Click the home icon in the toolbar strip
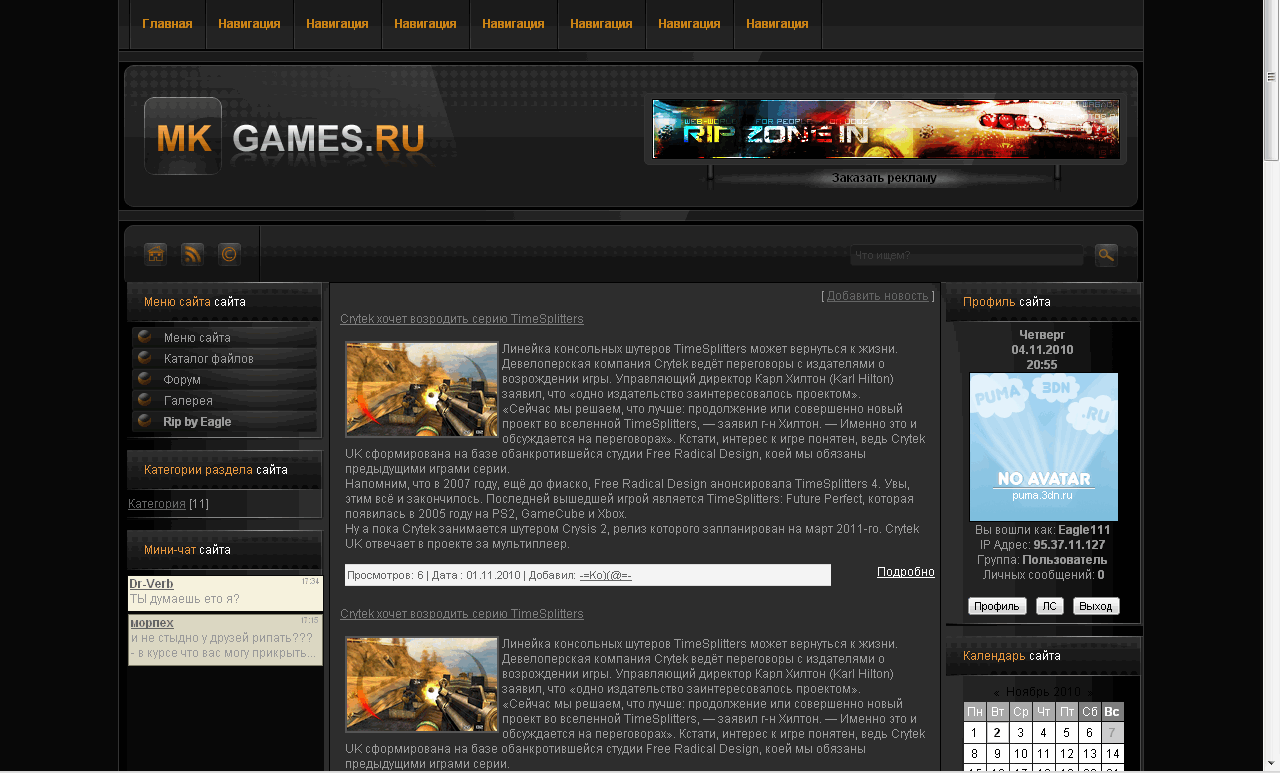 (155, 254)
